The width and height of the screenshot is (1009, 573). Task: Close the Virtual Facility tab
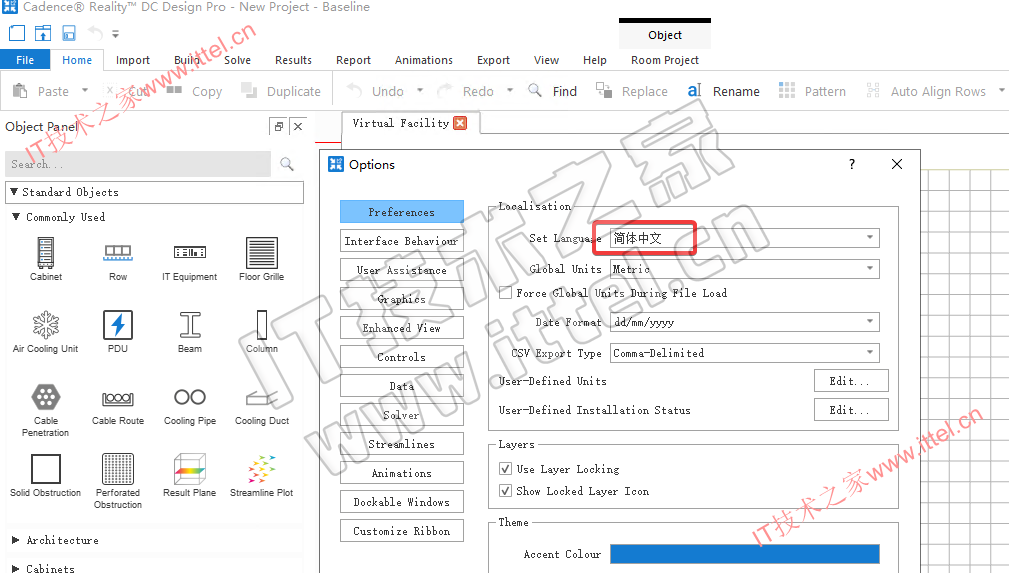pos(459,123)
